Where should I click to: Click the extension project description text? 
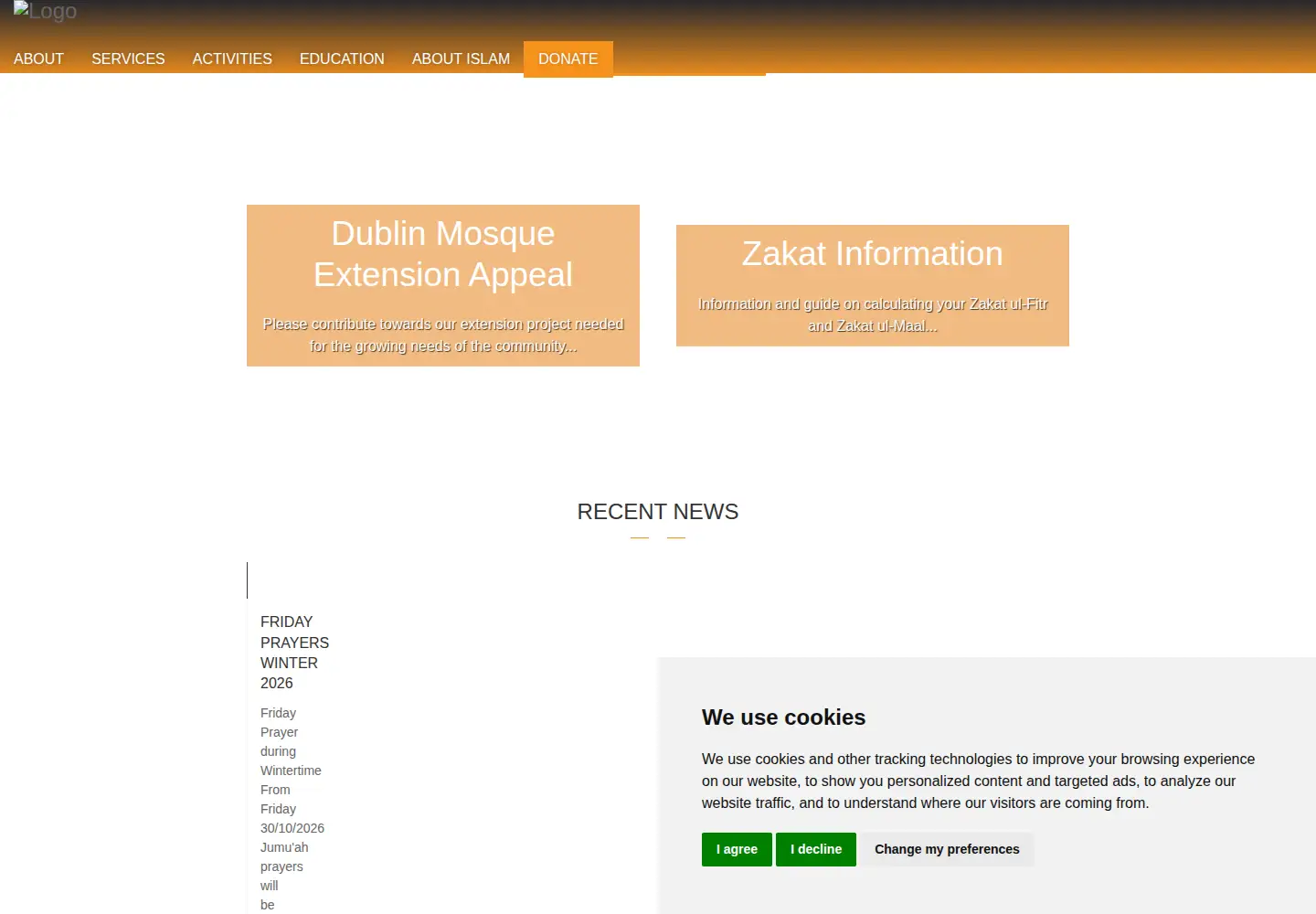coord(443,335)
